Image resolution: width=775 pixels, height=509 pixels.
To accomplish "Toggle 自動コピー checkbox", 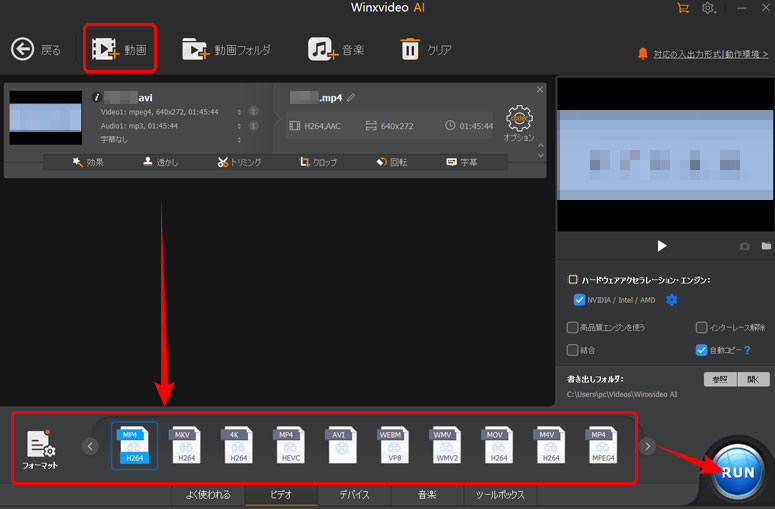I will tap(701, 350).
